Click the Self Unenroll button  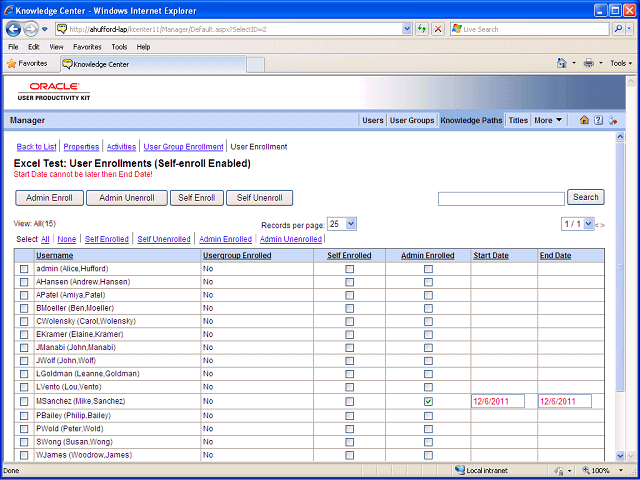(260, 198)
